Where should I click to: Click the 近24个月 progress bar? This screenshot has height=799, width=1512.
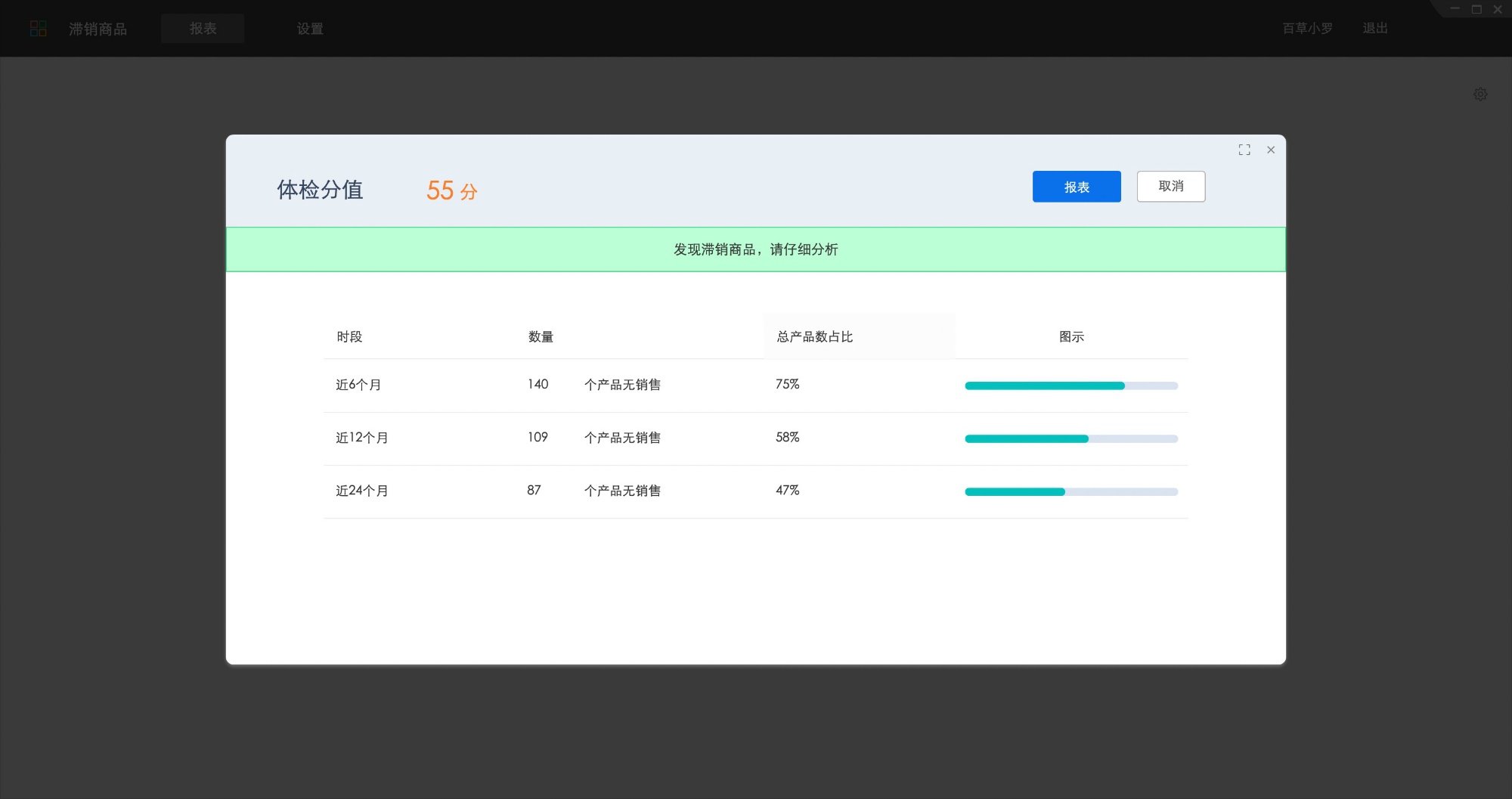click(x=1071, y=491)
